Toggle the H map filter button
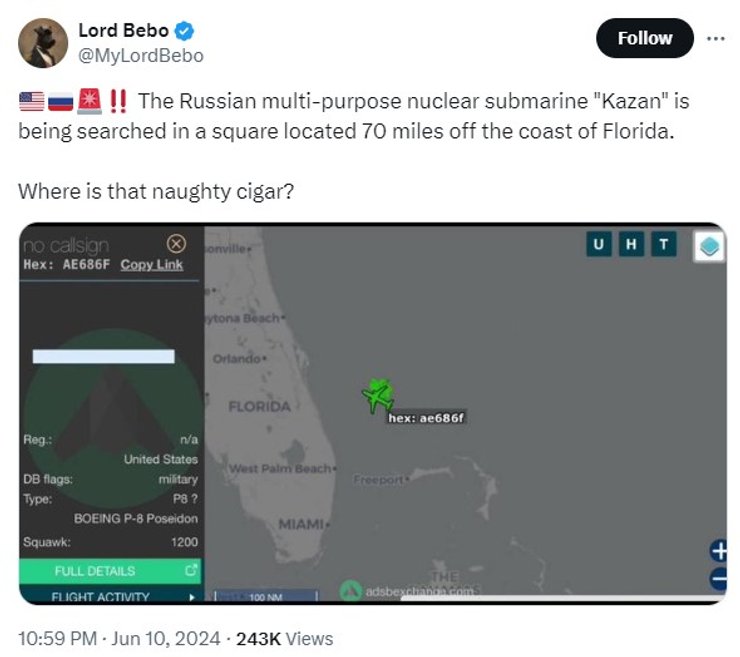 click(x=630, y=245)
